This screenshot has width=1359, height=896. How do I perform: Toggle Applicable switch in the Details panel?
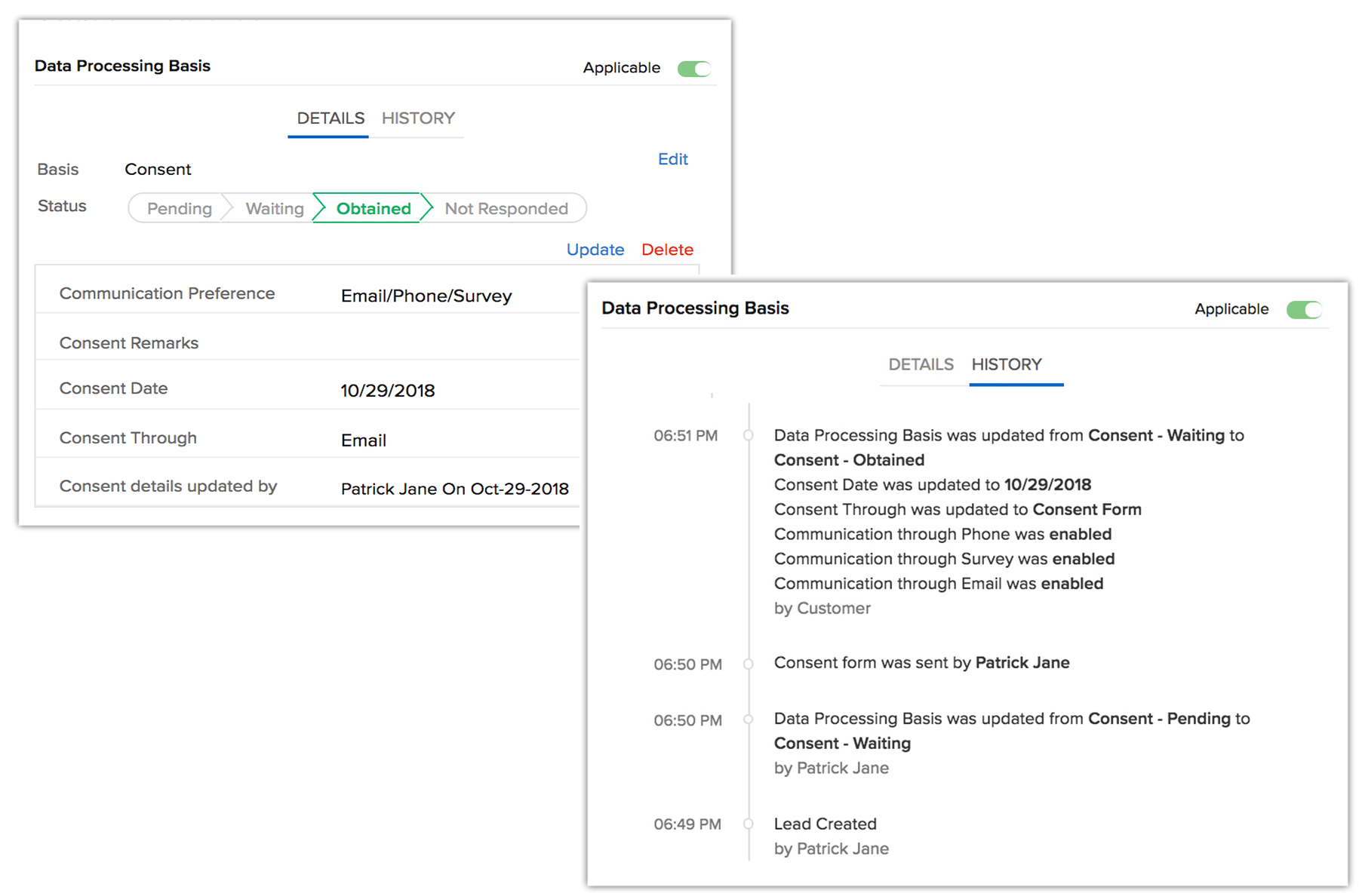coord(693,69)
